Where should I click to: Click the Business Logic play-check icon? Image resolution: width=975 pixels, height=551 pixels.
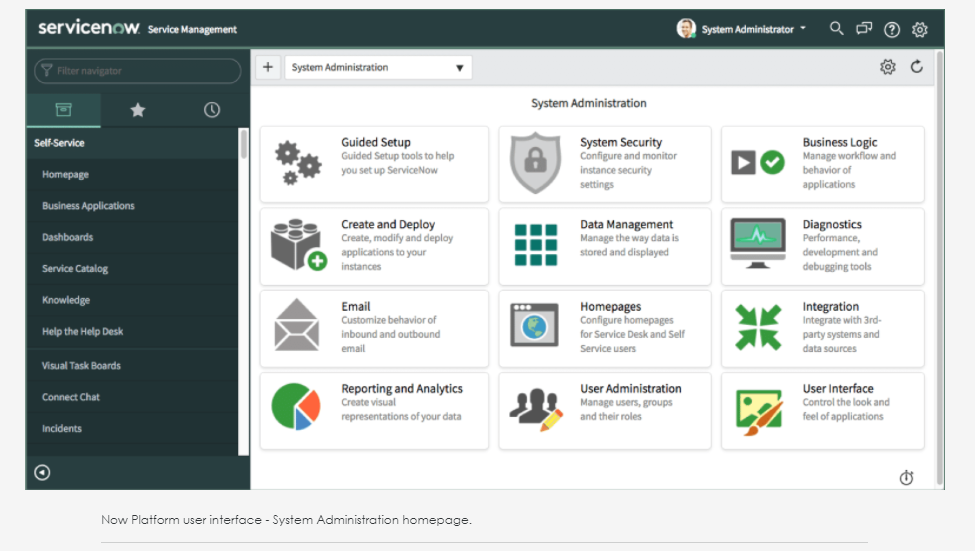click(758, 163)
